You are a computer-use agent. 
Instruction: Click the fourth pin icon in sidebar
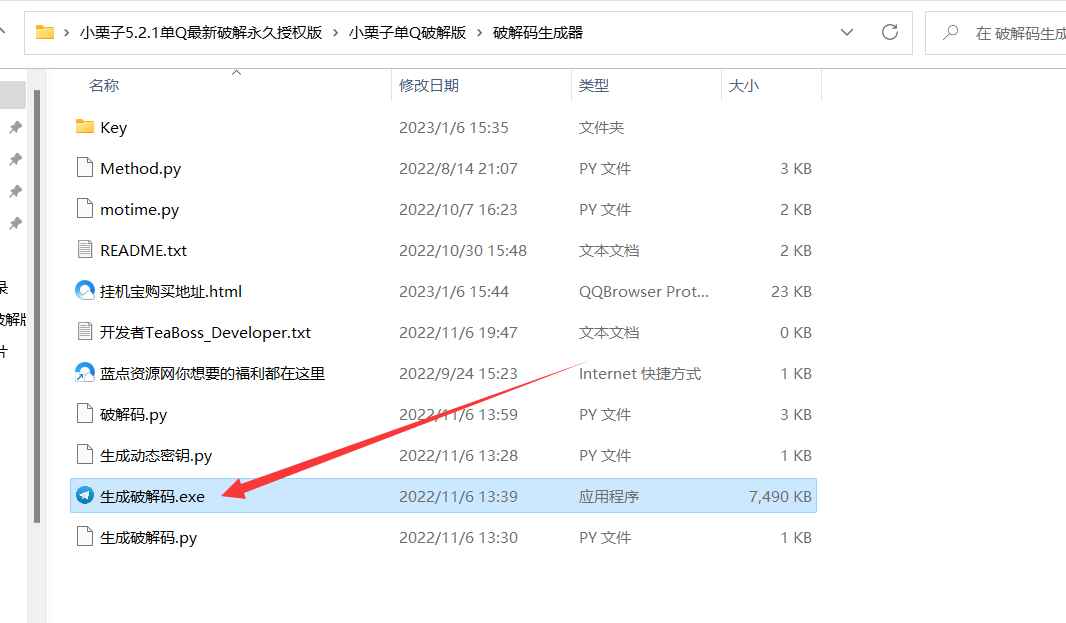[x=15, y=223]
